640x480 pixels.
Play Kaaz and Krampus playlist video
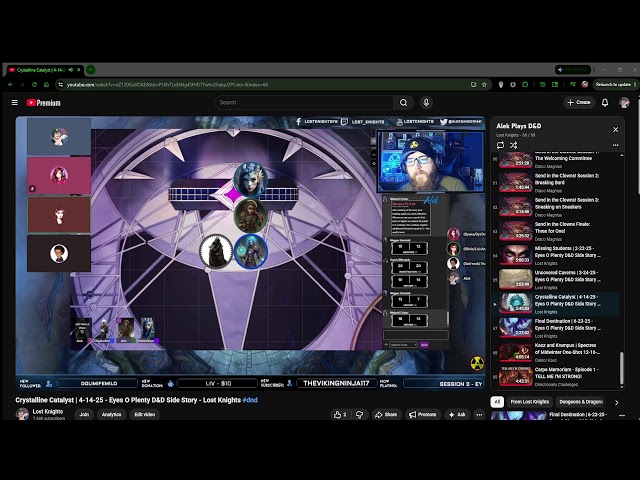pos(556,352)
